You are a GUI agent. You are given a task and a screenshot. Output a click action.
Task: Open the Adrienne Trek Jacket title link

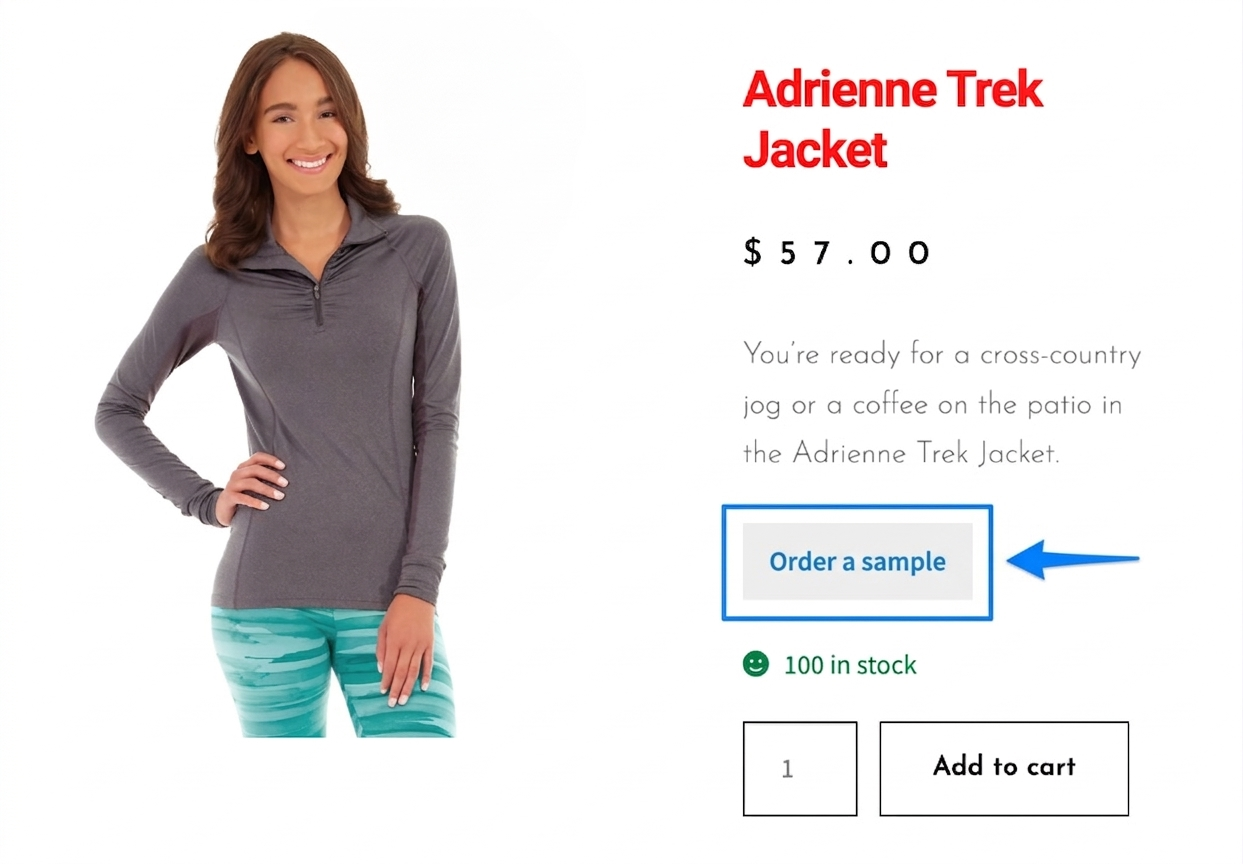pyautogui.click(x=892, y=120)
